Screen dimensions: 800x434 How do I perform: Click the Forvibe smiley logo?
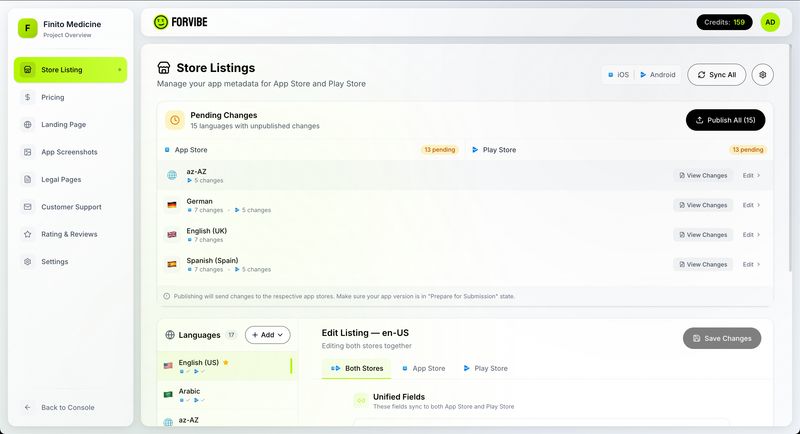(x=161, y=22)
